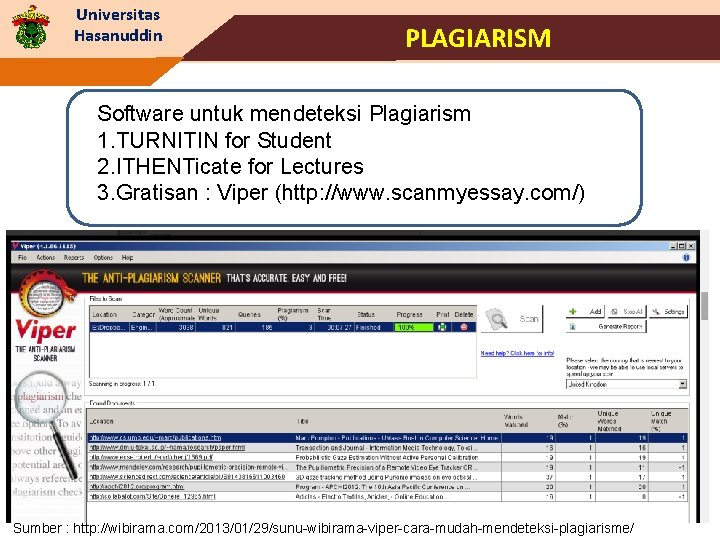Click the Unique Words Matched column header
Image resolution: width=720 pixels, height=540 pixels.
tap(609, 421)
